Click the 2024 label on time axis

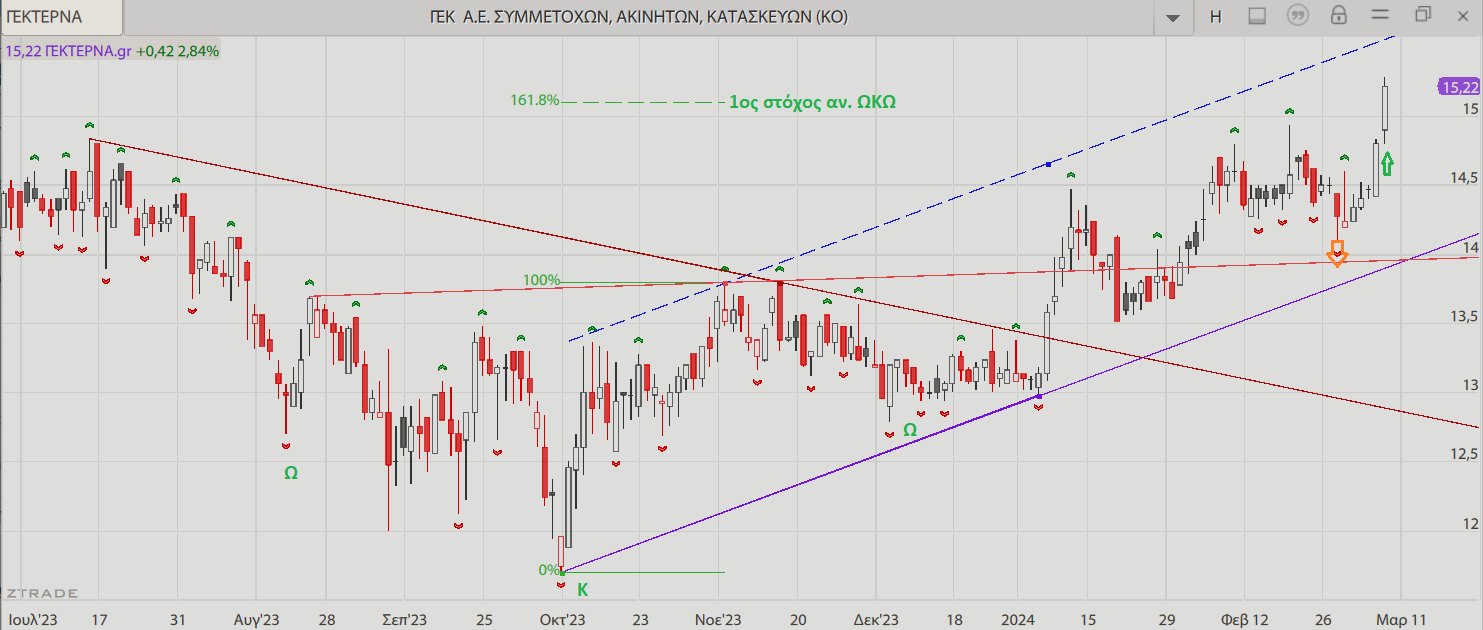tap(1017, 620)
